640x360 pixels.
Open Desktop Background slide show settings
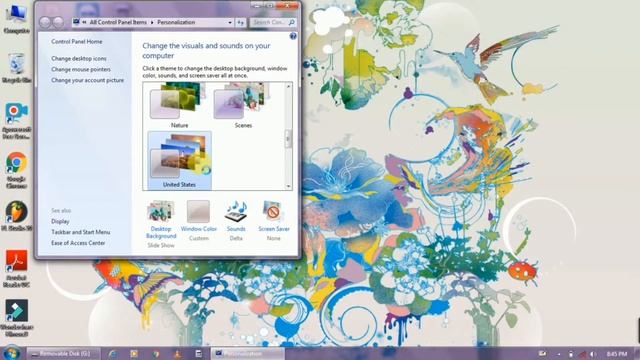click(x=161, y=224)
